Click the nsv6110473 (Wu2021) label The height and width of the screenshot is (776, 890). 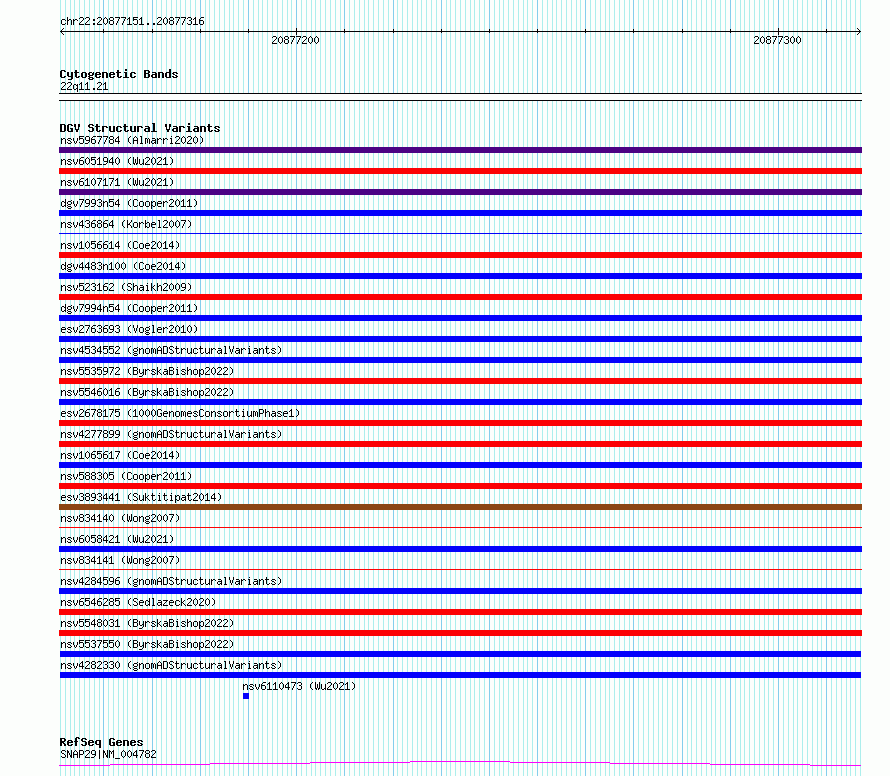pyautogui.click(x=299, y=686)
